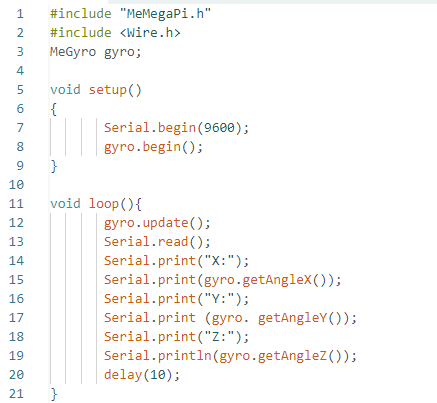
Task: Click line number 11 in the gutter
Action: (16, 204)
